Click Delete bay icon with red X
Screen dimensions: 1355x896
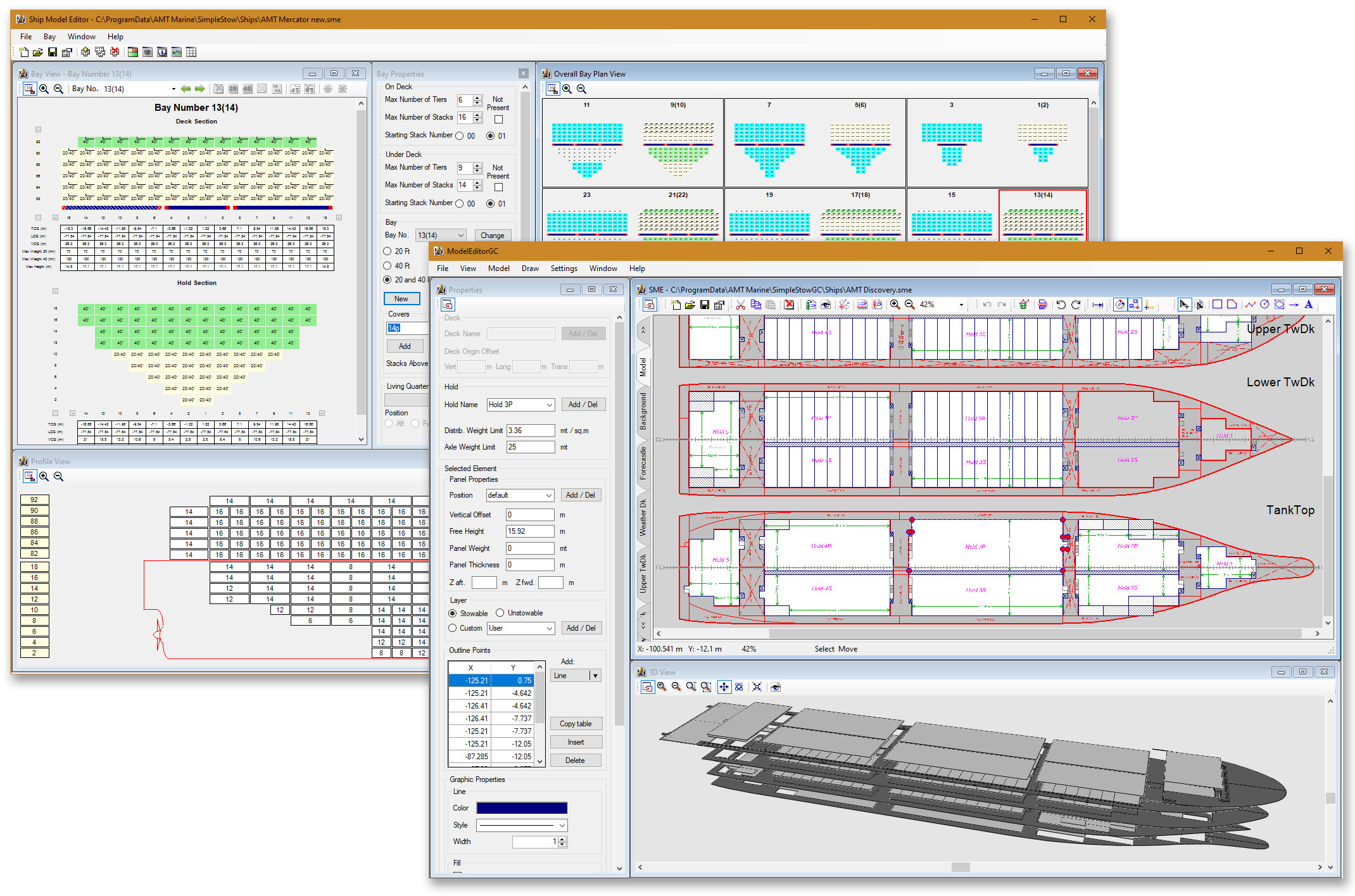click(x=115, y=52)
